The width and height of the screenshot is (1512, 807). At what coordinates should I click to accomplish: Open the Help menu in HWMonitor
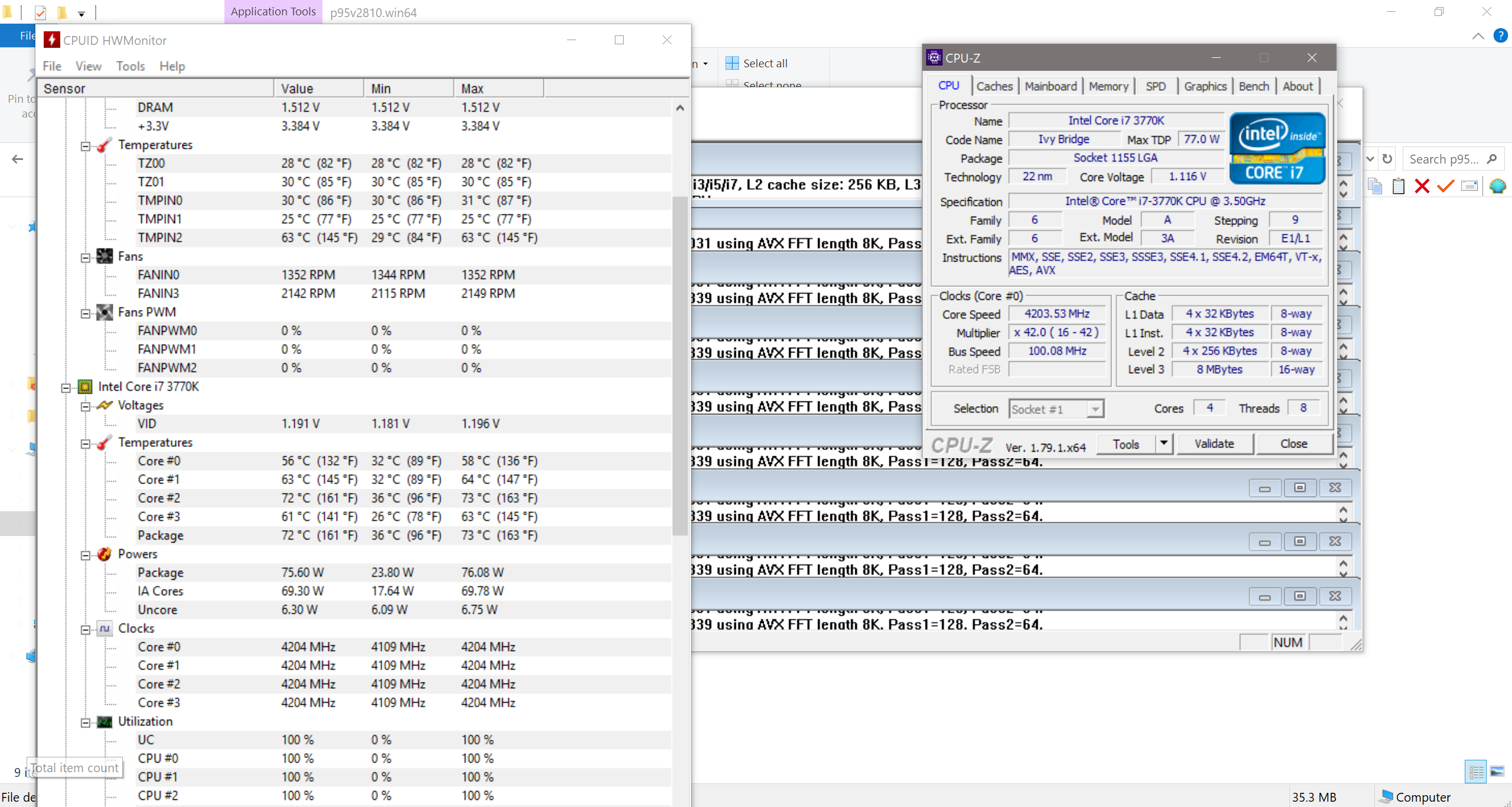[172, 66]
